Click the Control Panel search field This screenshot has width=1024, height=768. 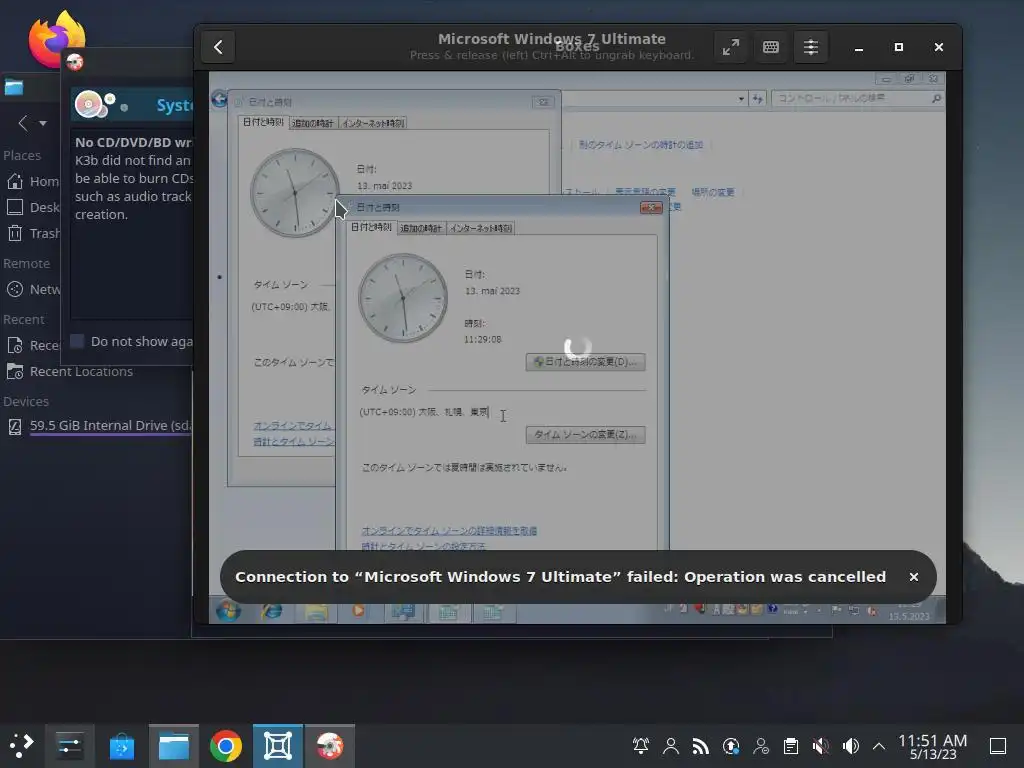point(857,98)
